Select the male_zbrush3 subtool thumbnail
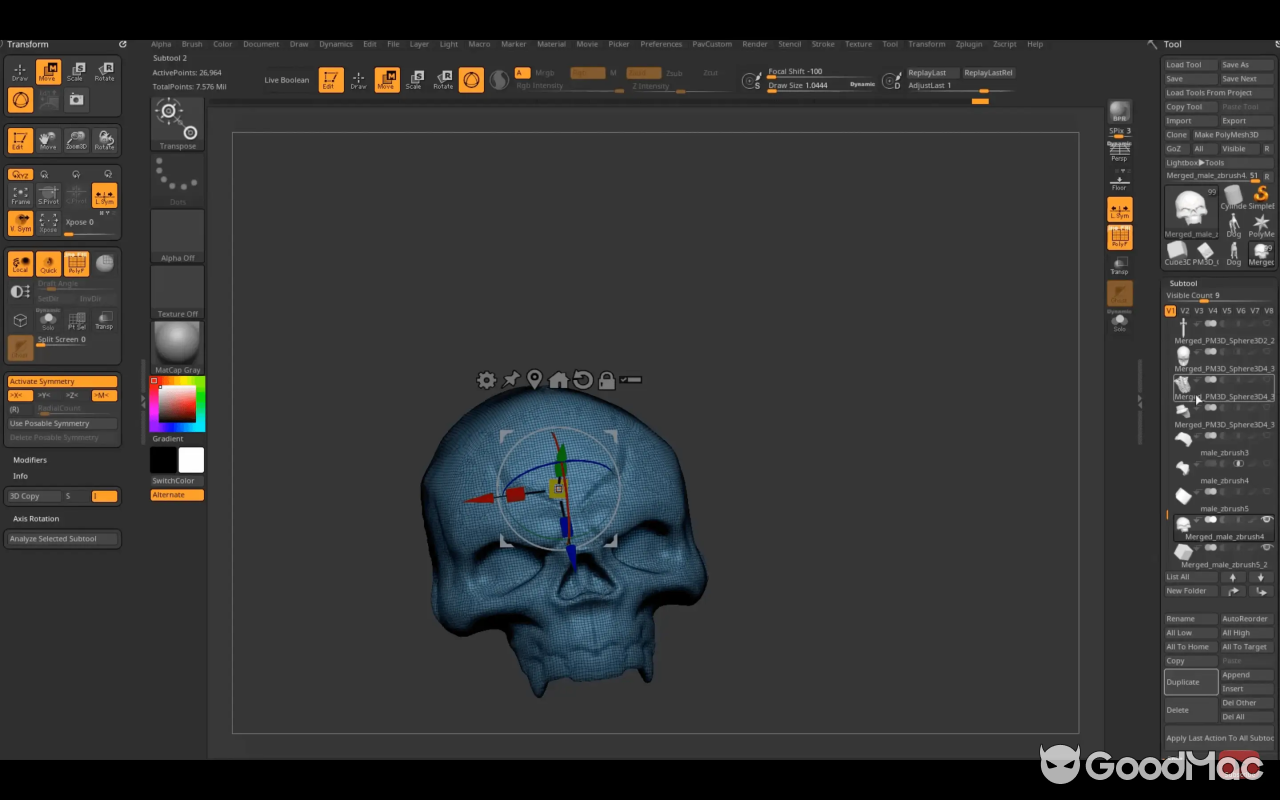 [1182, 438]
